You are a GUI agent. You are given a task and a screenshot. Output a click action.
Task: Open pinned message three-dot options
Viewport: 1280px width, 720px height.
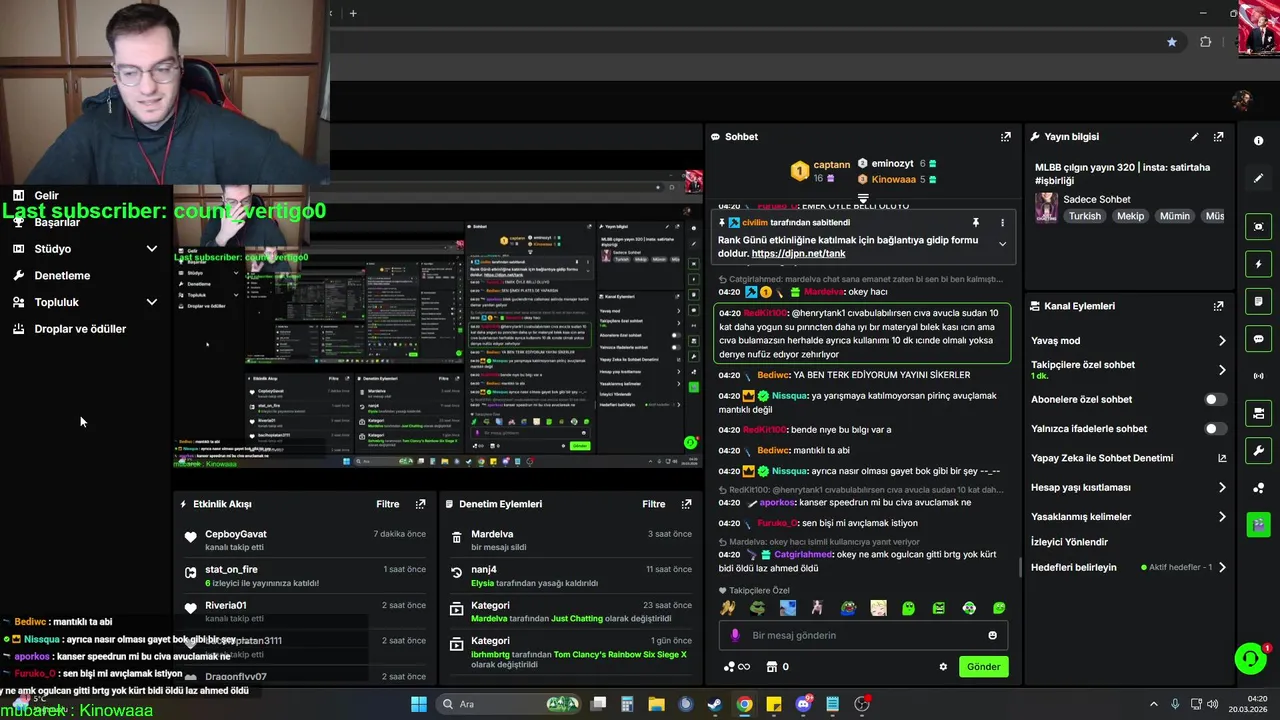(1002, 222)
